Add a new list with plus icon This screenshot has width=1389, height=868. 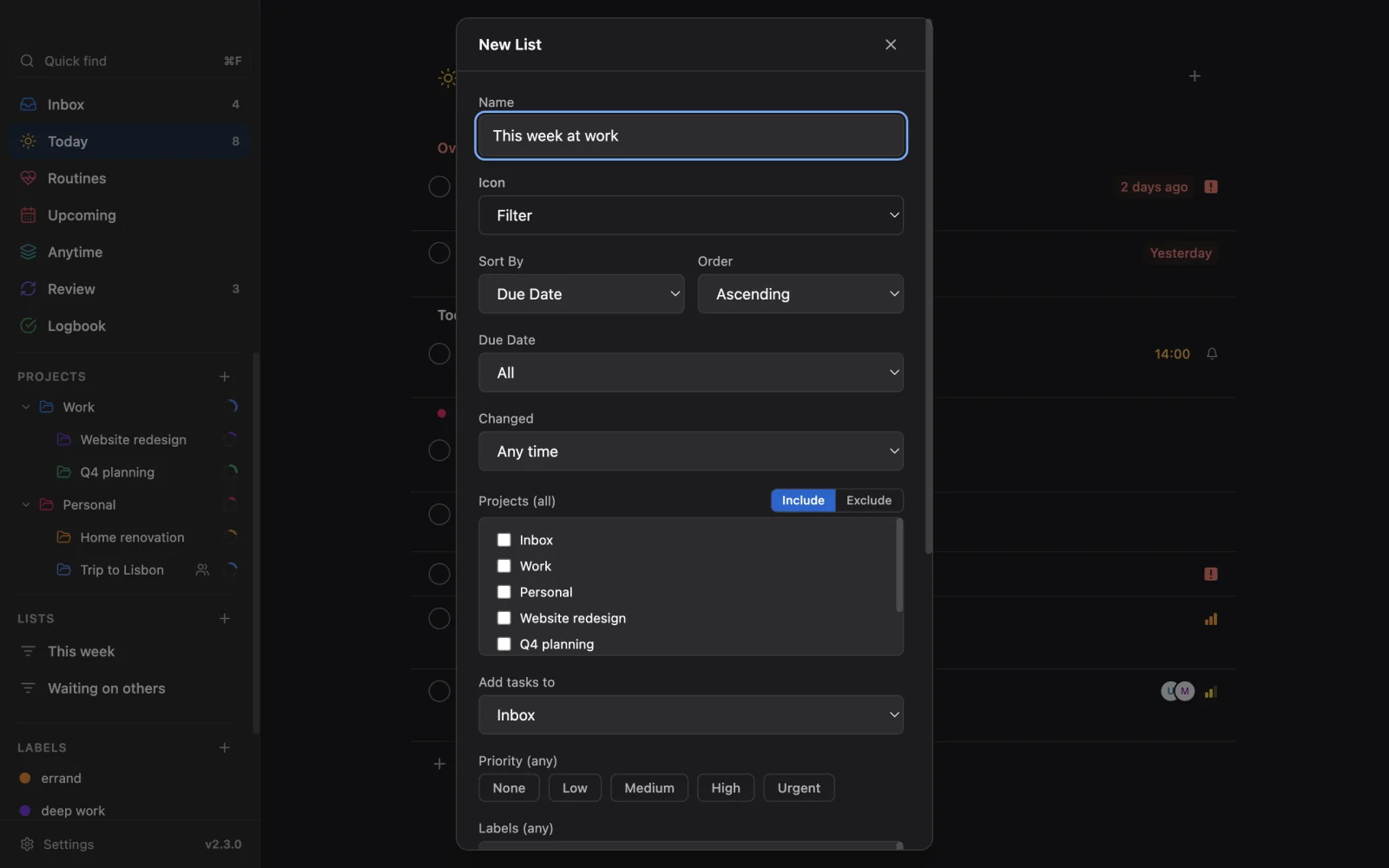pyautogui.click(x=225, y=619)
